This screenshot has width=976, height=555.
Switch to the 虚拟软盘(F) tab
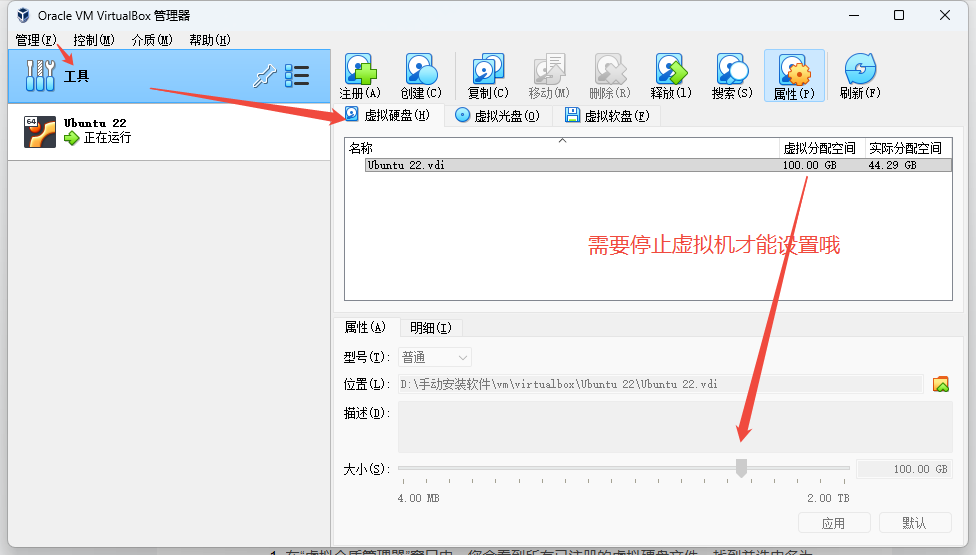pyautogui.click(x=607, y=116)
